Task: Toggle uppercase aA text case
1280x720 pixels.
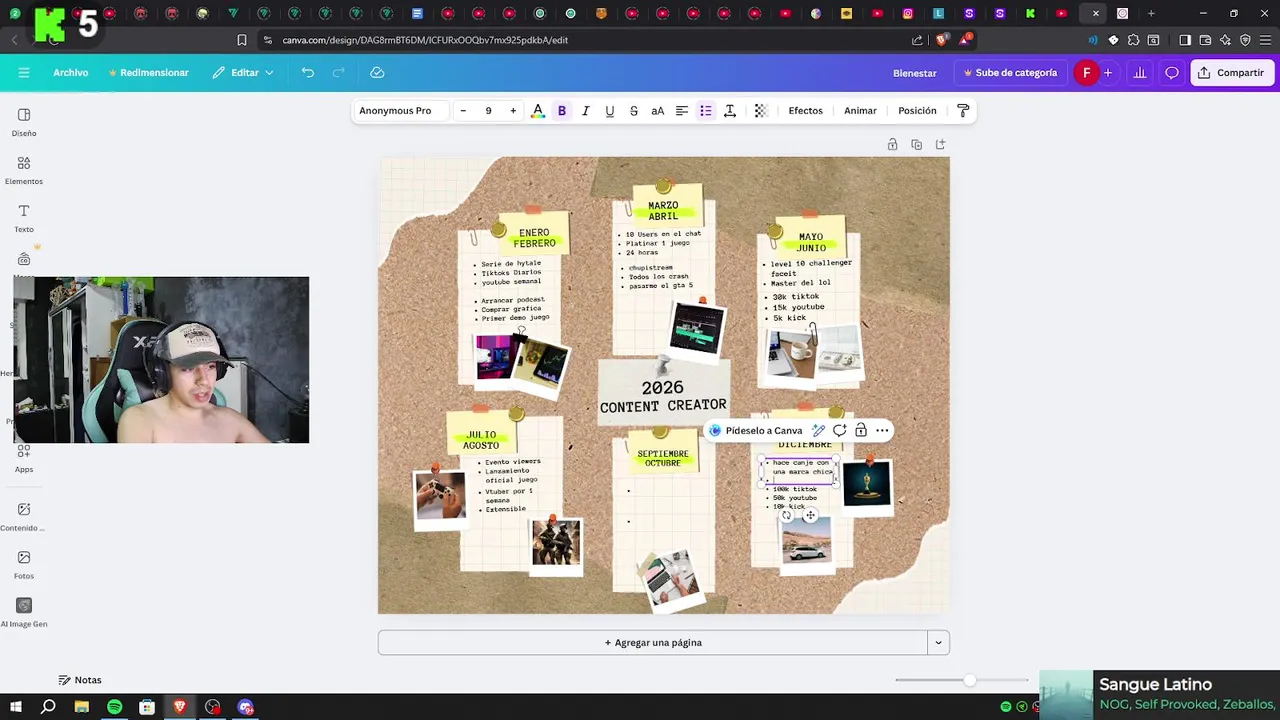Action: (658, 111)
